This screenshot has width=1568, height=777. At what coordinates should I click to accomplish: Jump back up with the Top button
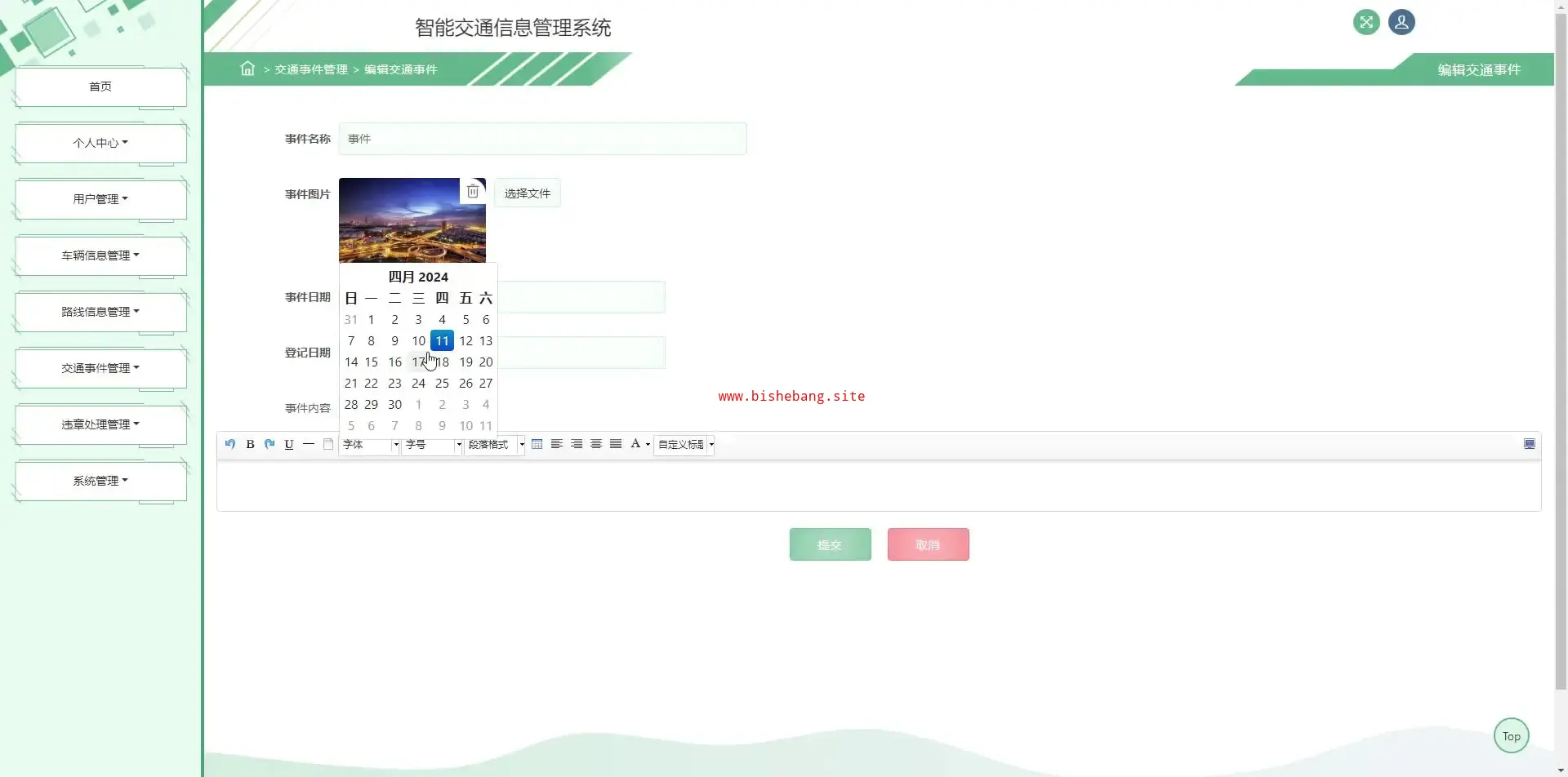1511,735
